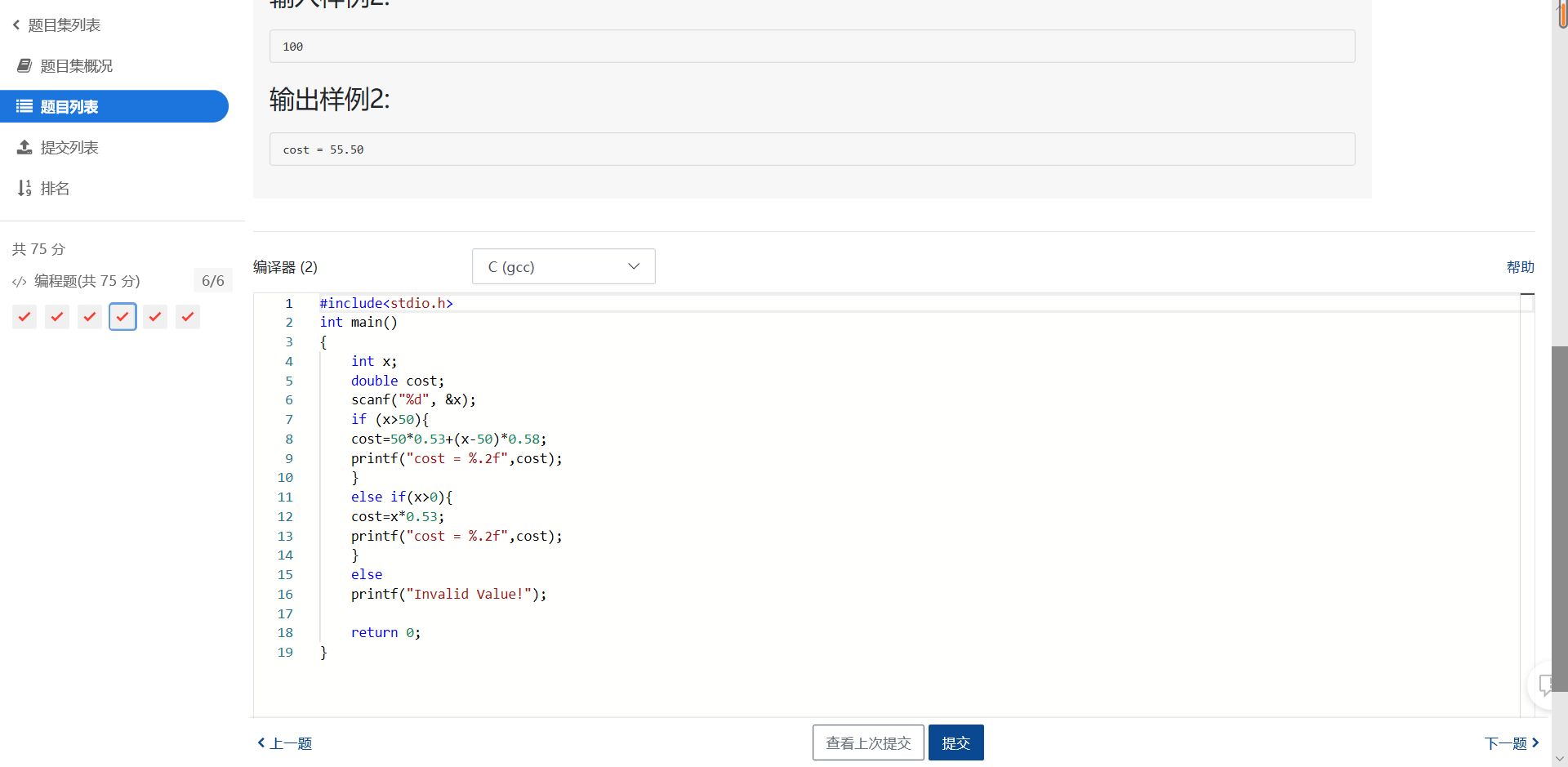Click the 帮助 help link
Image resolution: width=1568 pixels, height=767 pixels.
point(1520,267)
